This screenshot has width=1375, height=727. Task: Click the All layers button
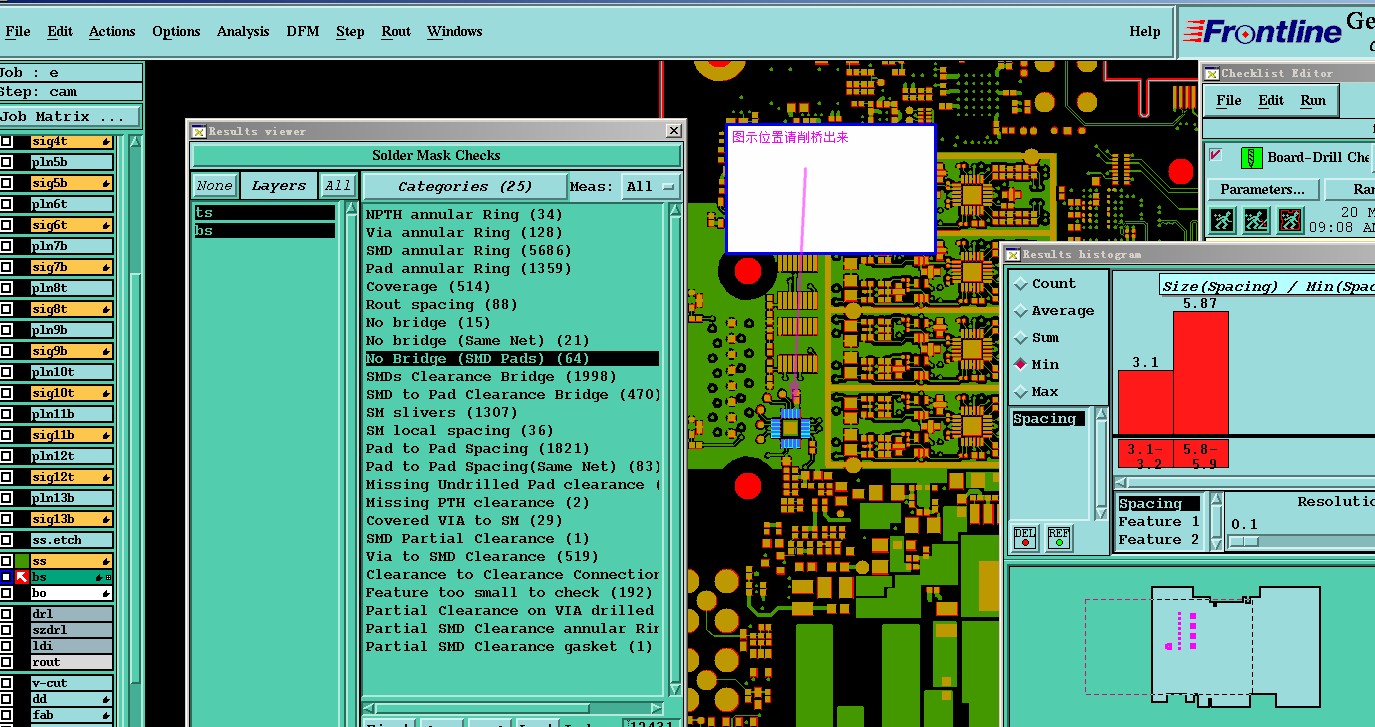(338, 186)
